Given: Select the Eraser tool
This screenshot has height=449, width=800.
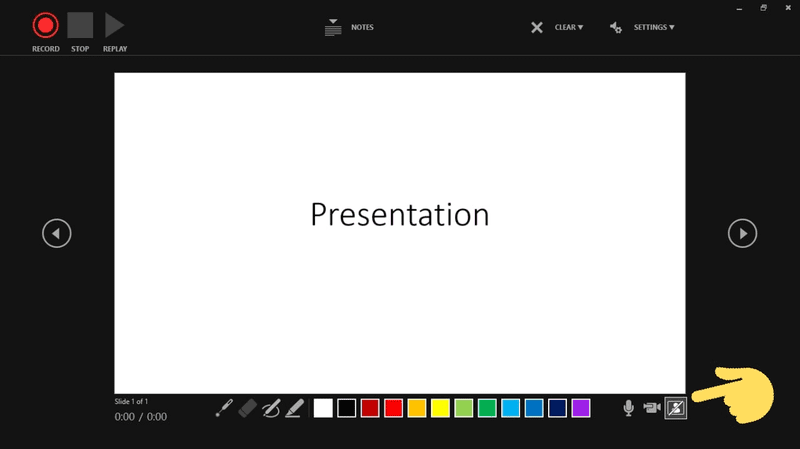Looking at the screenshot, I should [x=247, y=408].
